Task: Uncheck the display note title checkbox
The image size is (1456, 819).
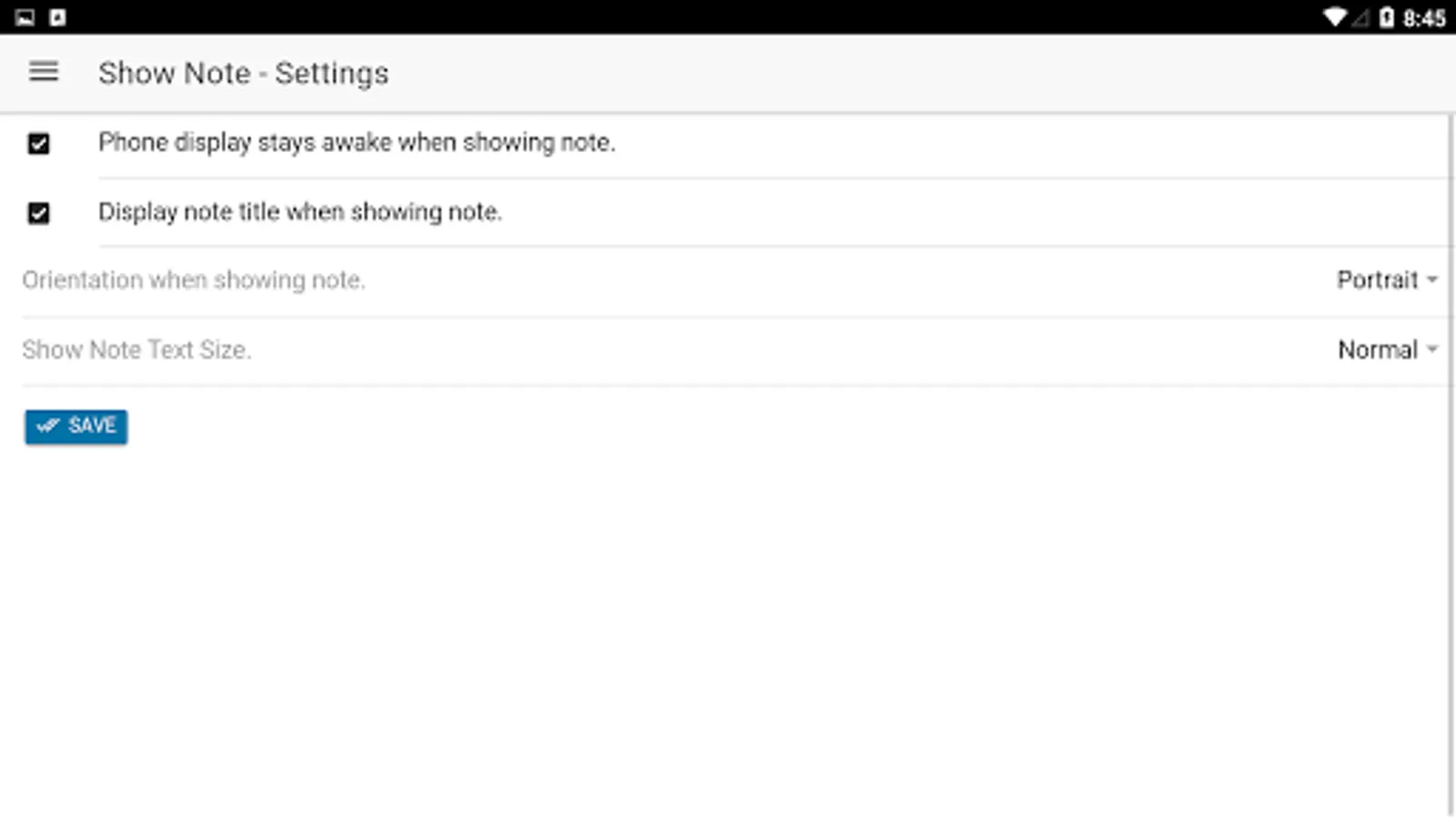Action: [38, 213]
